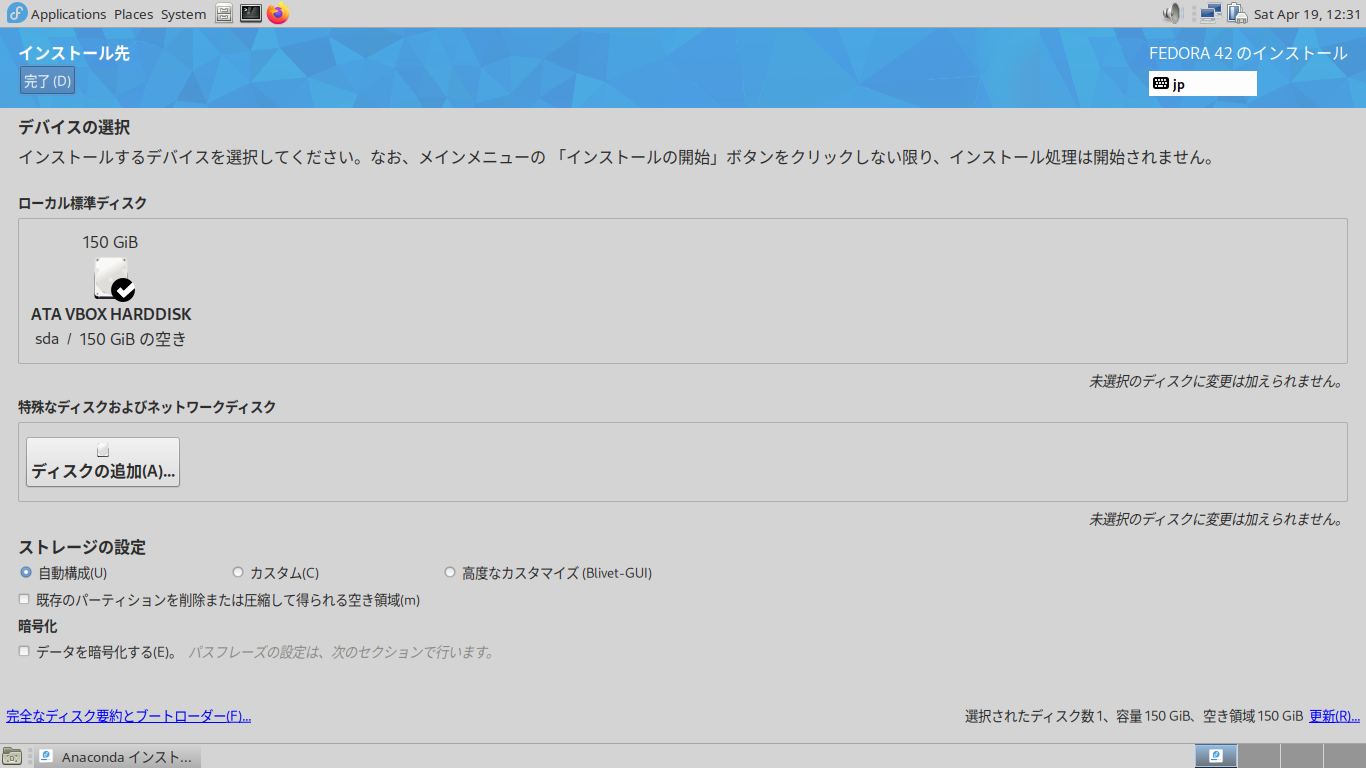
Task: Click the ストレージの設定 heading
Action: [82, 547]
